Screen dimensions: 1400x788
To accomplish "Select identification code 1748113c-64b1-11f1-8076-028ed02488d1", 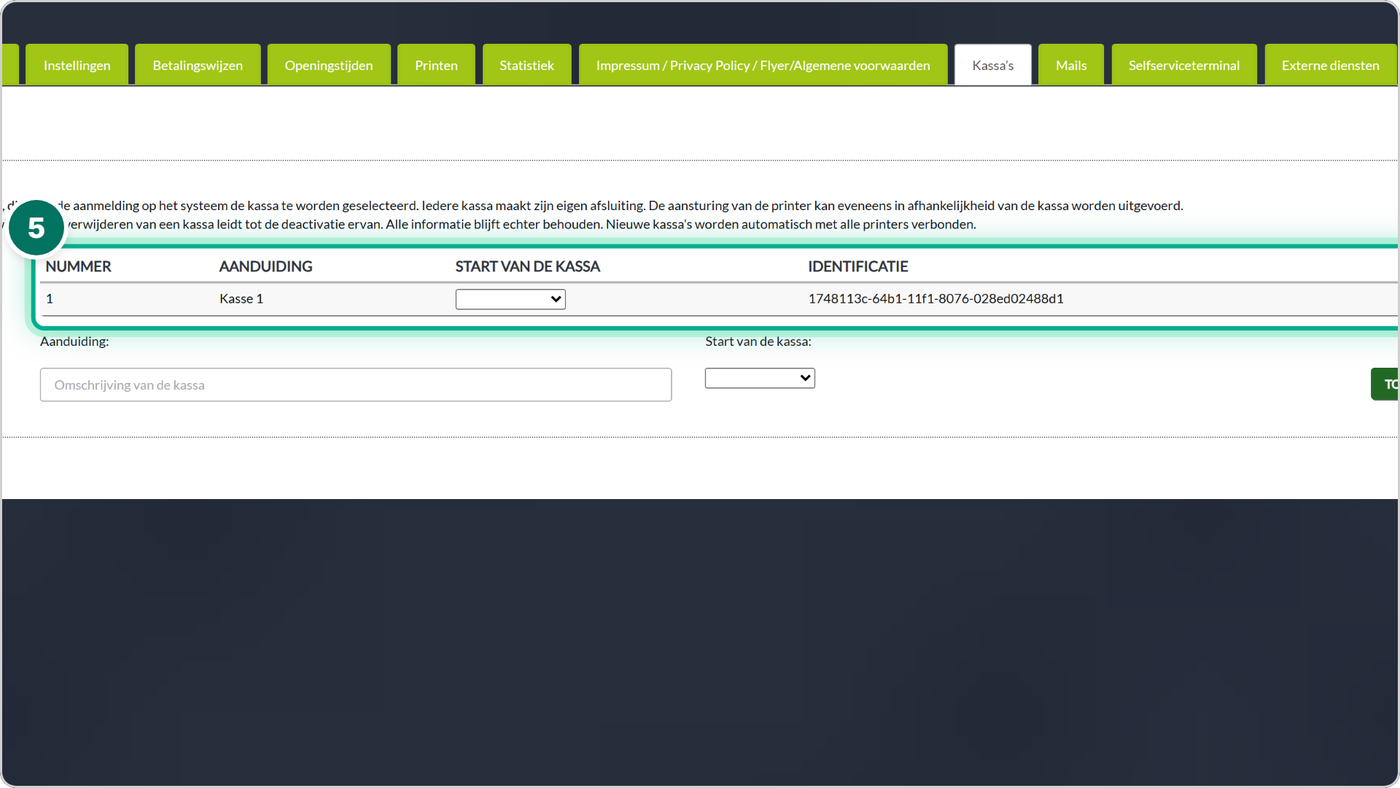I will coord(936,299).
